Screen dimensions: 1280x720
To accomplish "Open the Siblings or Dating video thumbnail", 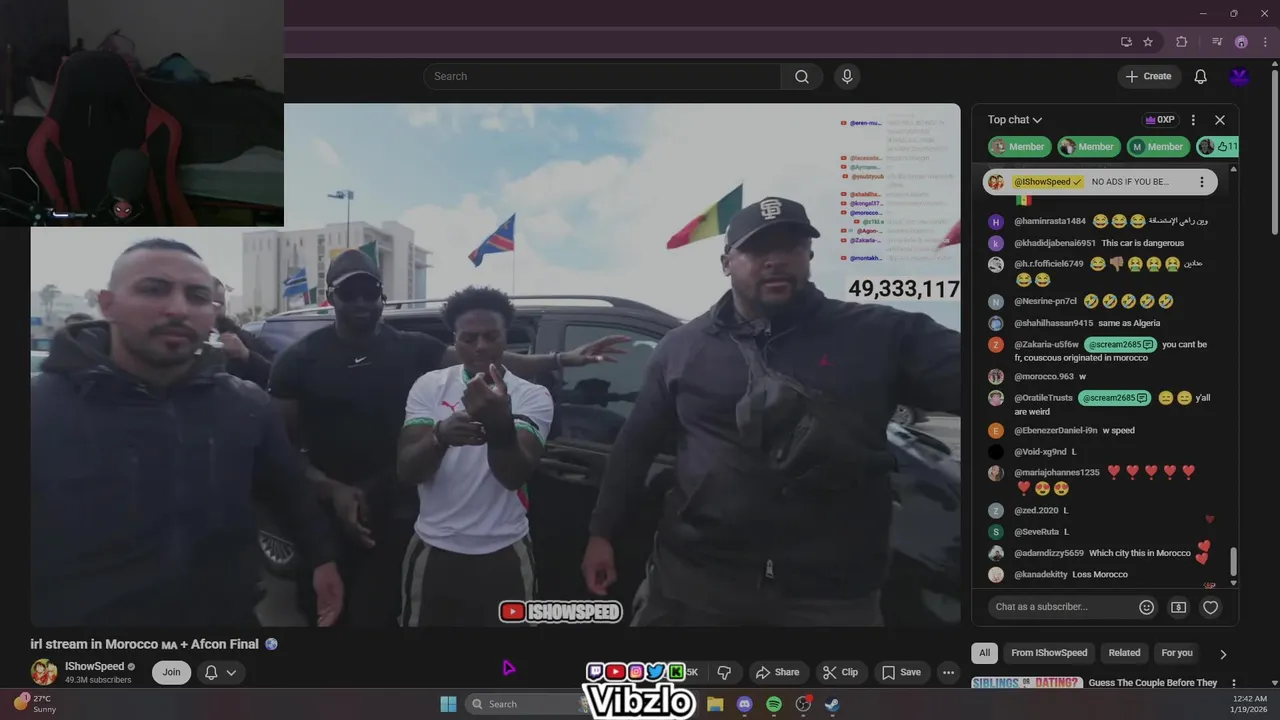I will pos(1026,683).
